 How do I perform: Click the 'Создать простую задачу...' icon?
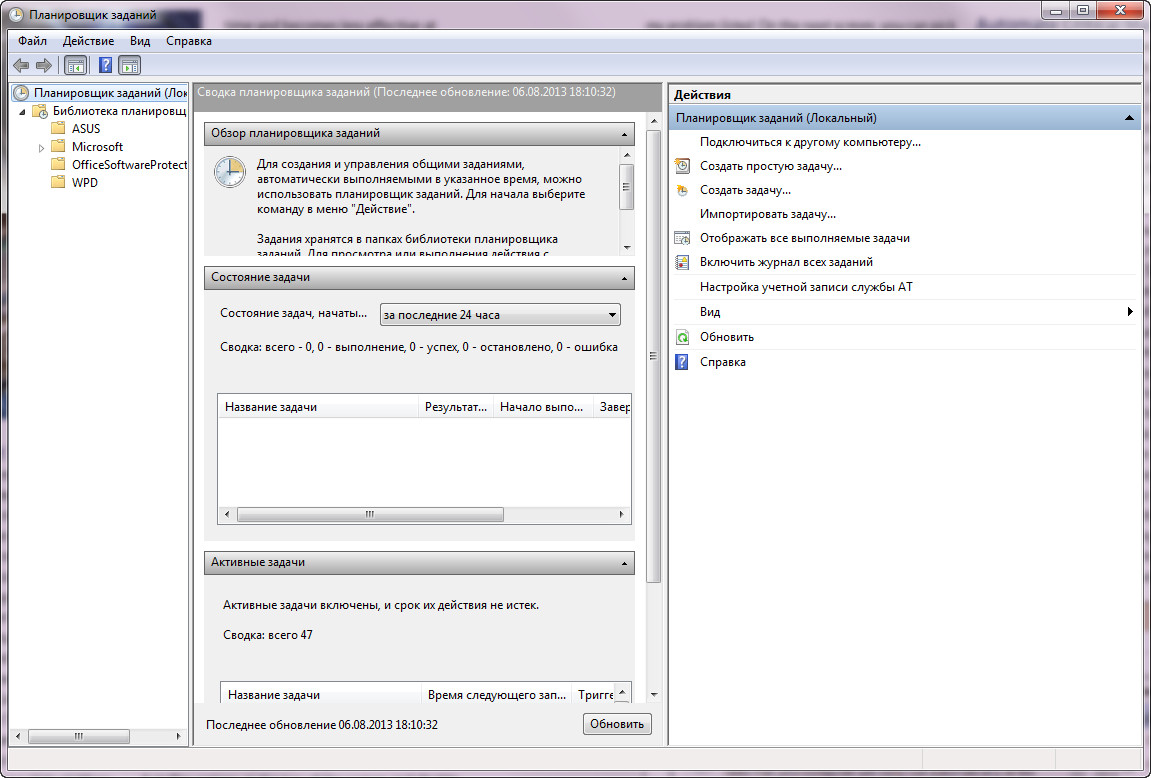[x=682, y=166]
